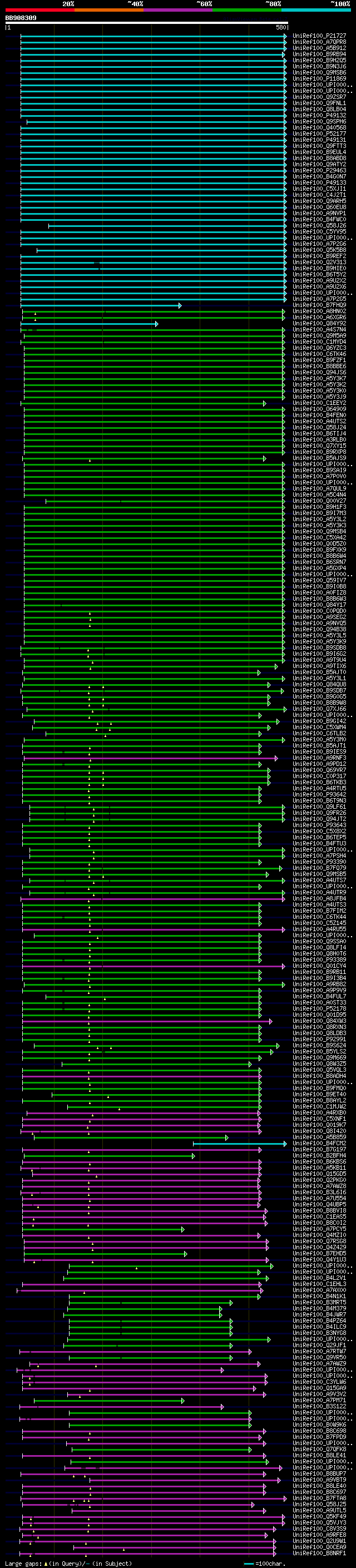356x1568 pixels.
Task: Click the cyan alignment bar for UniRef100_B7FHQ9
Action: [101, 305]
